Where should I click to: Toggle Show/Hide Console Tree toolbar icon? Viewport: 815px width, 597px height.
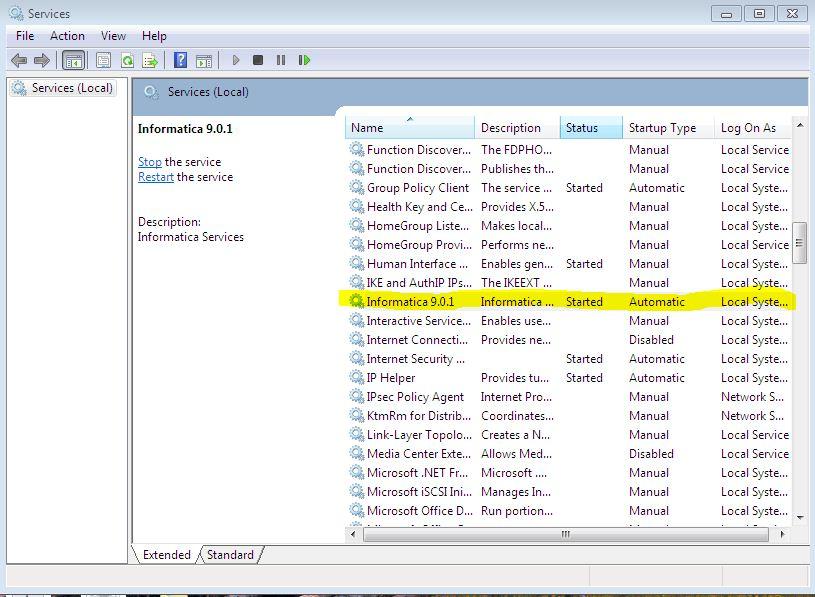[x=73, y=60]
